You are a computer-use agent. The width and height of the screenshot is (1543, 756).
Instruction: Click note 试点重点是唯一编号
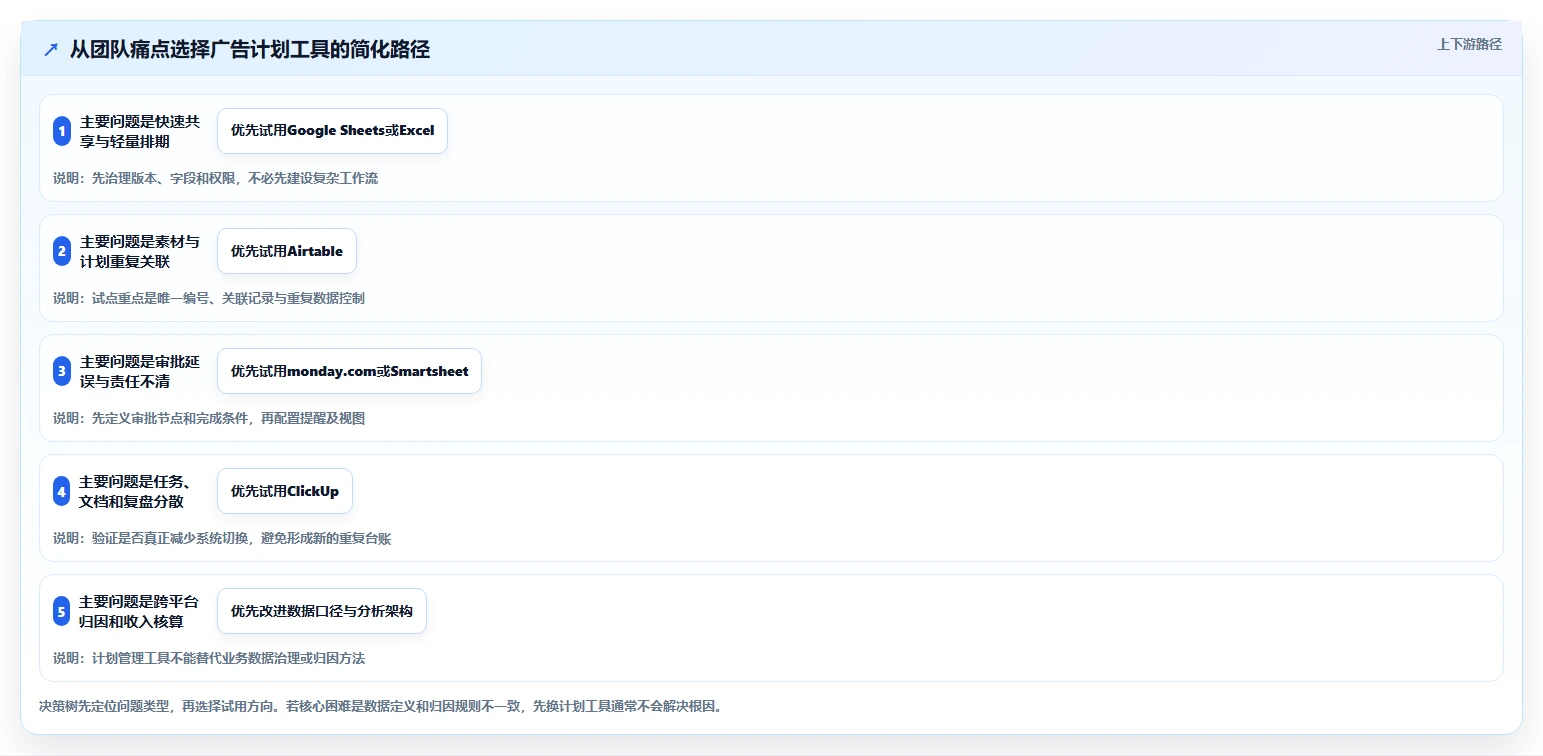(209, 298)
